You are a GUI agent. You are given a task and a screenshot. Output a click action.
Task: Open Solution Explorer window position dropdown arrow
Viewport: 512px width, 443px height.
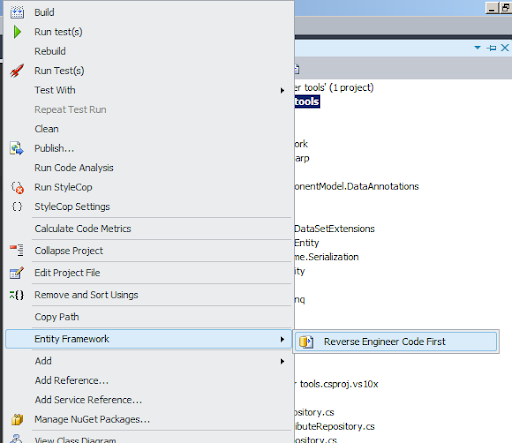coord(477,48)
